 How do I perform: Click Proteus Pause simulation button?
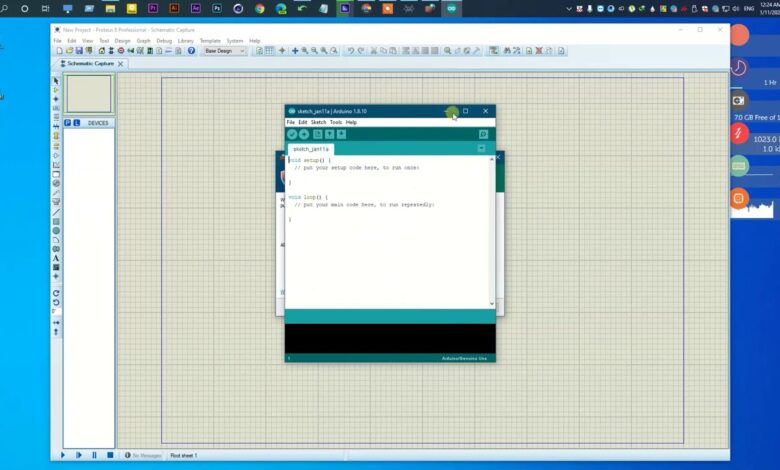coord(95,455)
